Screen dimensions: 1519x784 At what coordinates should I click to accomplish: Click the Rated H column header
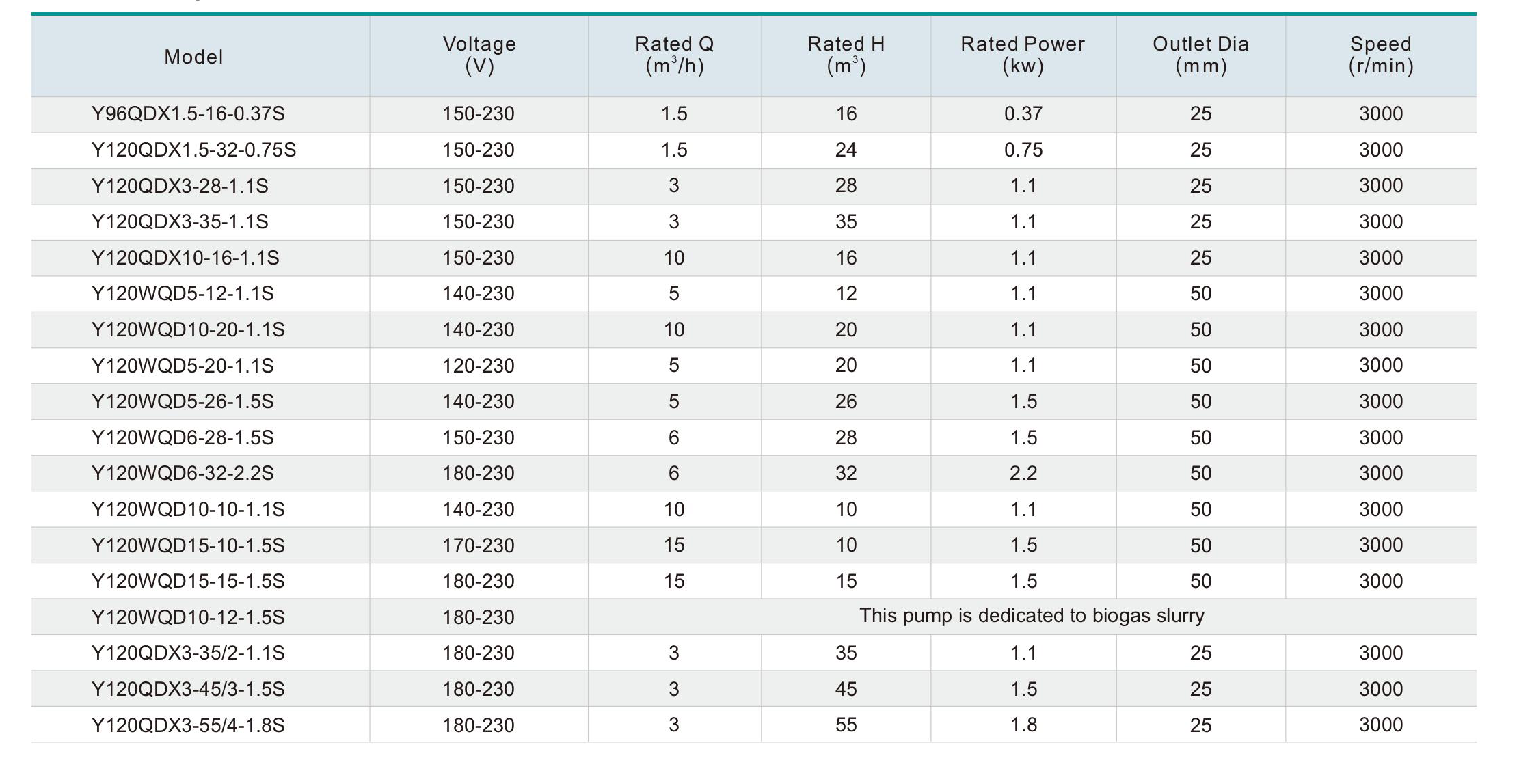click(846, 55)
